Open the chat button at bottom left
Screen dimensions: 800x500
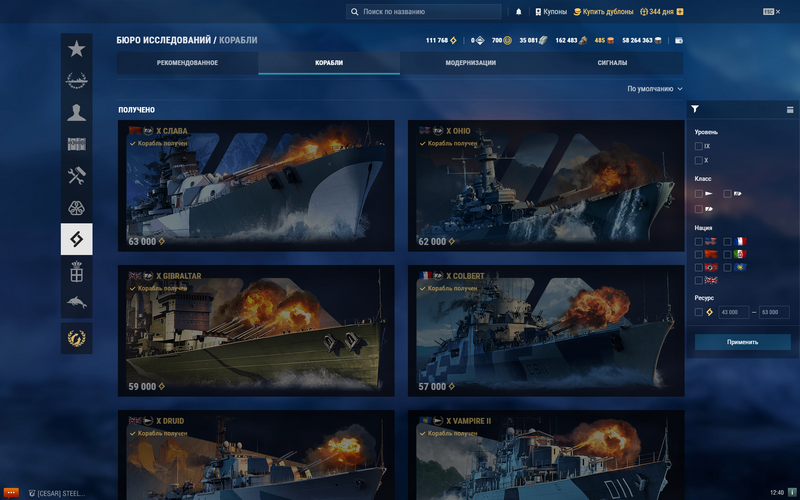[x=11, y=493]
